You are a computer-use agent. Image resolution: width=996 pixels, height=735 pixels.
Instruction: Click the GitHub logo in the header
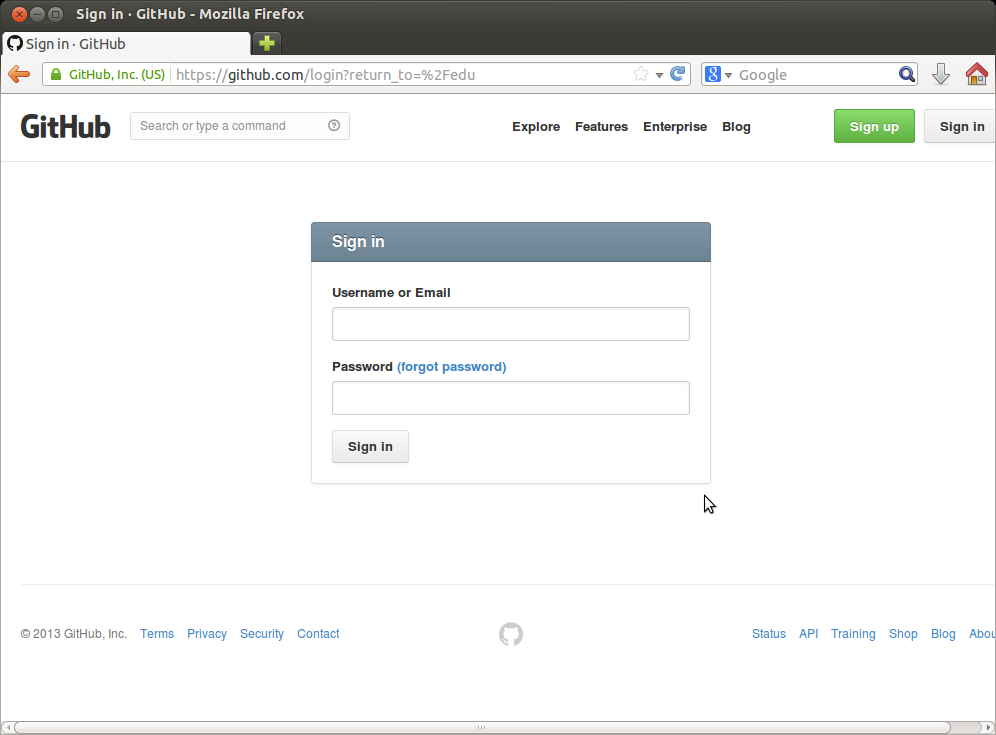65,126
